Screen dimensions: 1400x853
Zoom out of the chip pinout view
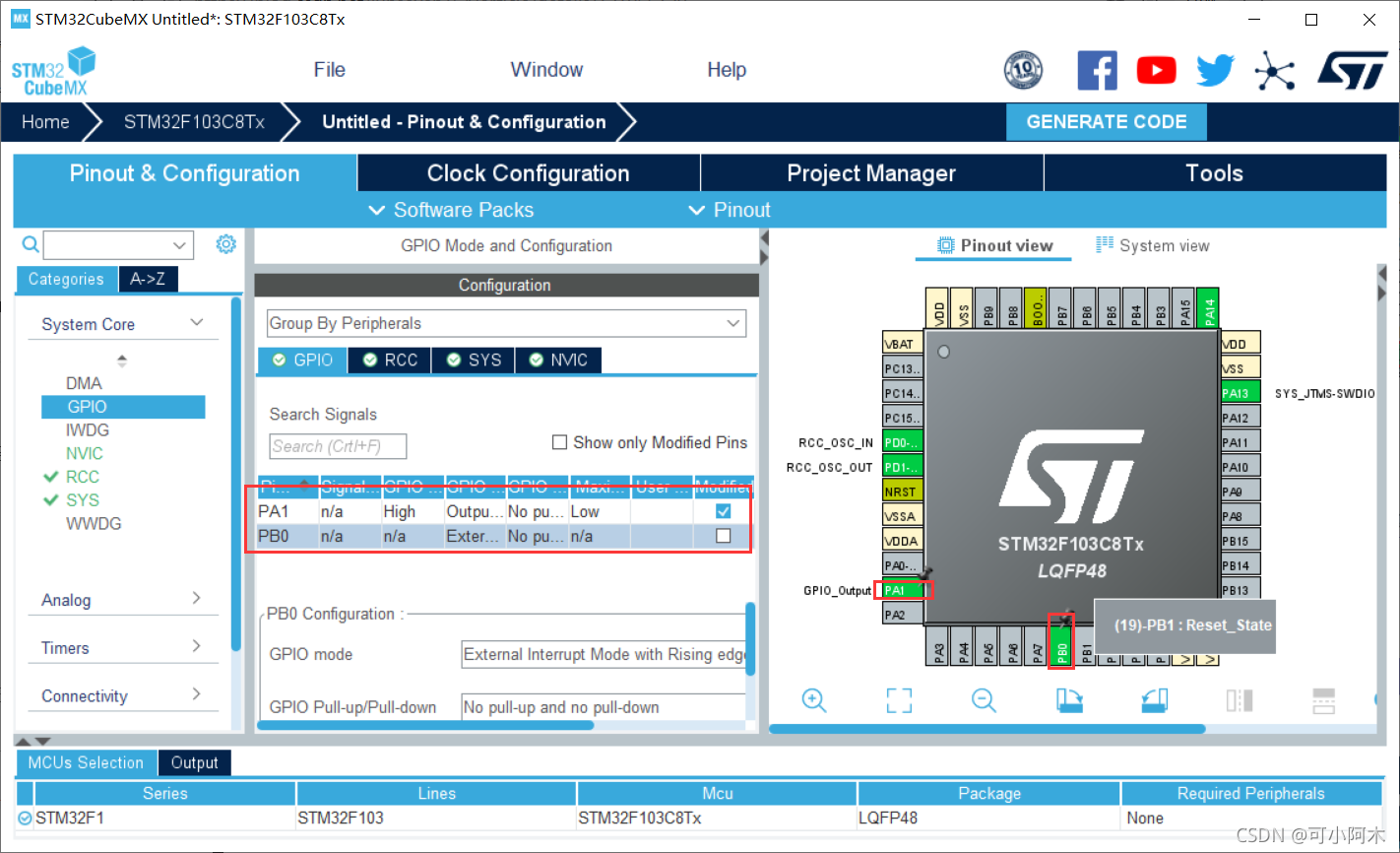[x=984, y=700]
